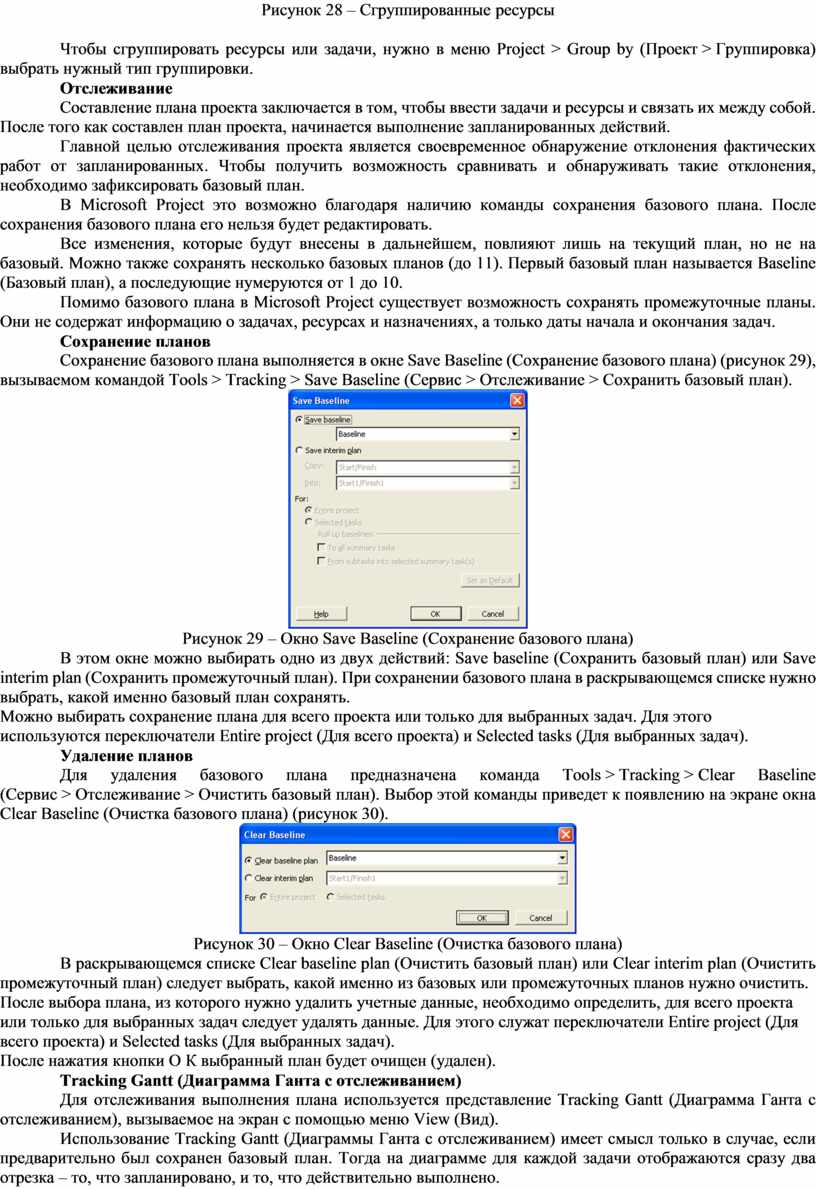
Task: Click the heading 'Tracking Gantt (Диаграмма Ганта с отслеживанием)'
Action: [261, 1081]
